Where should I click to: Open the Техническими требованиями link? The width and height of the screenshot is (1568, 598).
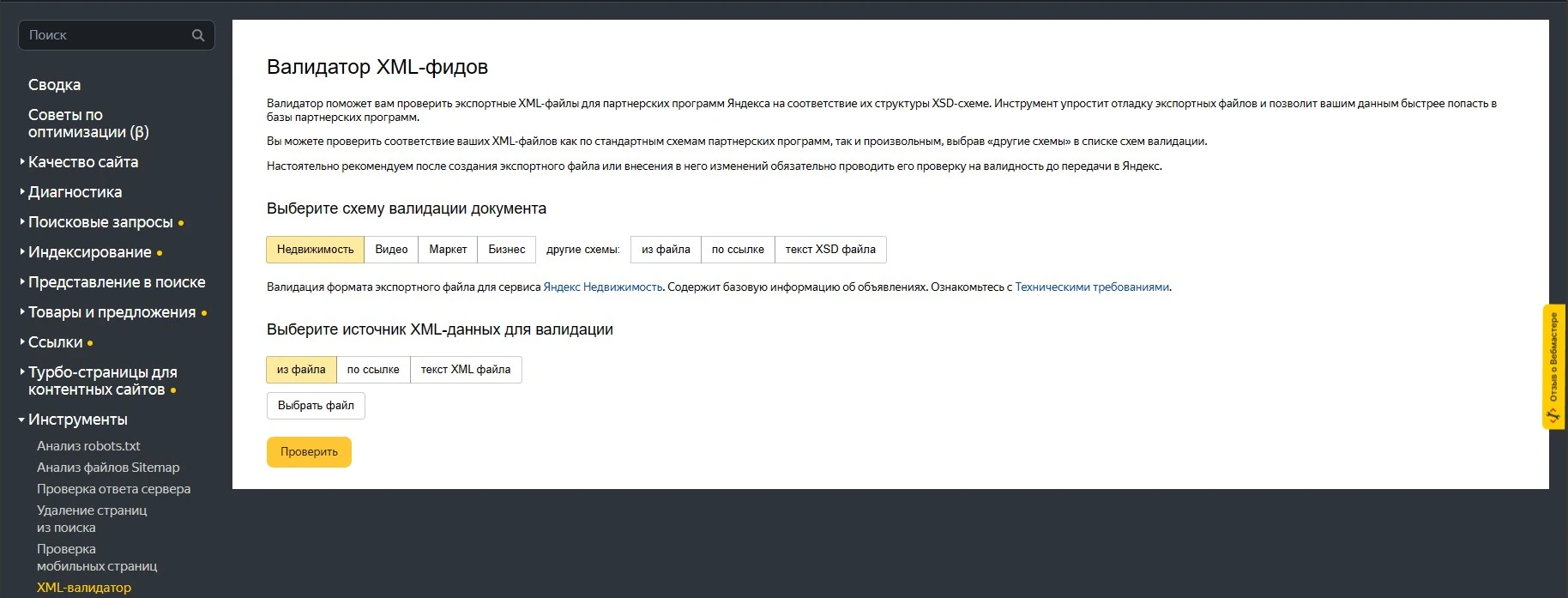[1092, 287]
